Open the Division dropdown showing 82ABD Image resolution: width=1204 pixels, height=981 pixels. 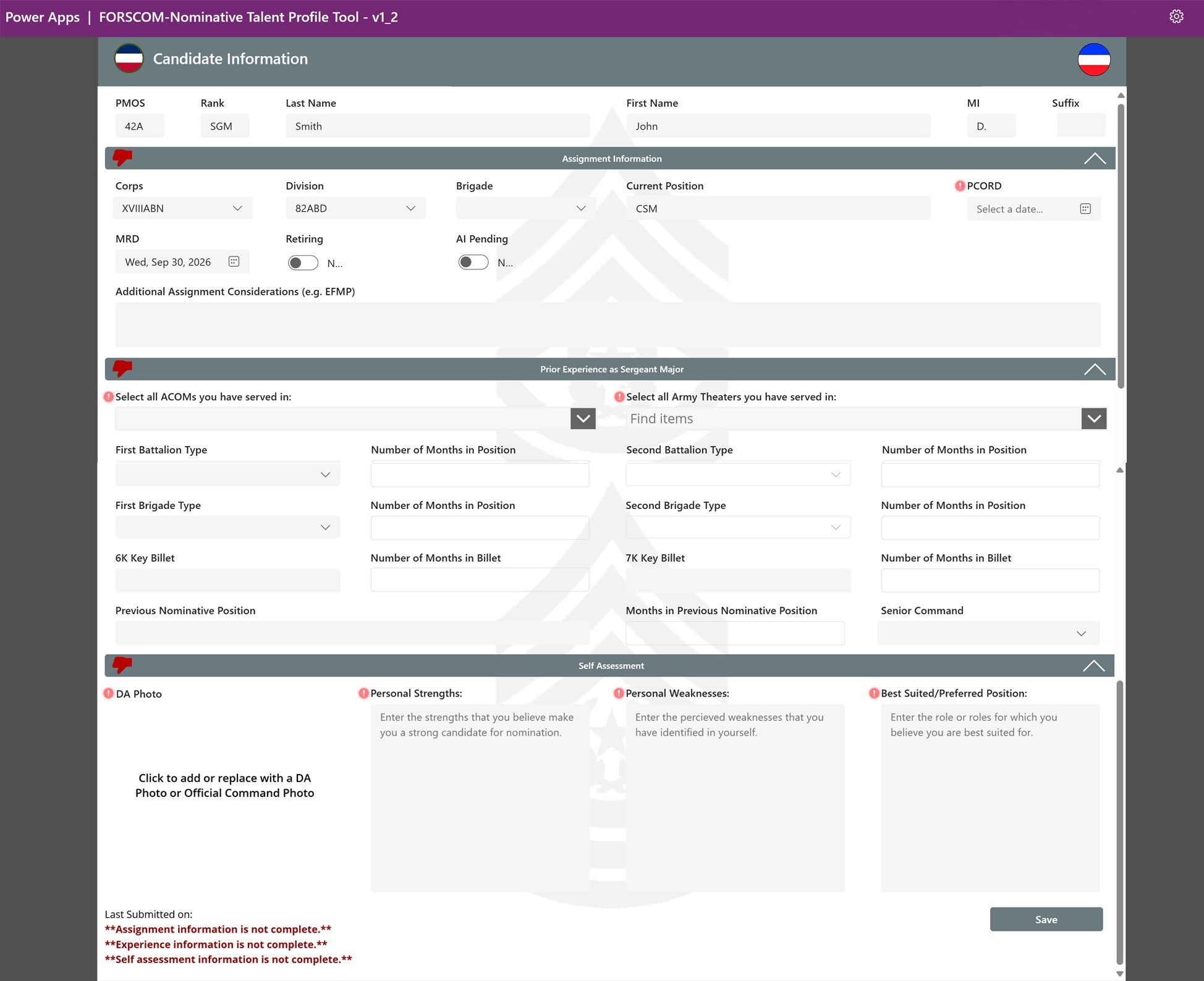[355, 208]
